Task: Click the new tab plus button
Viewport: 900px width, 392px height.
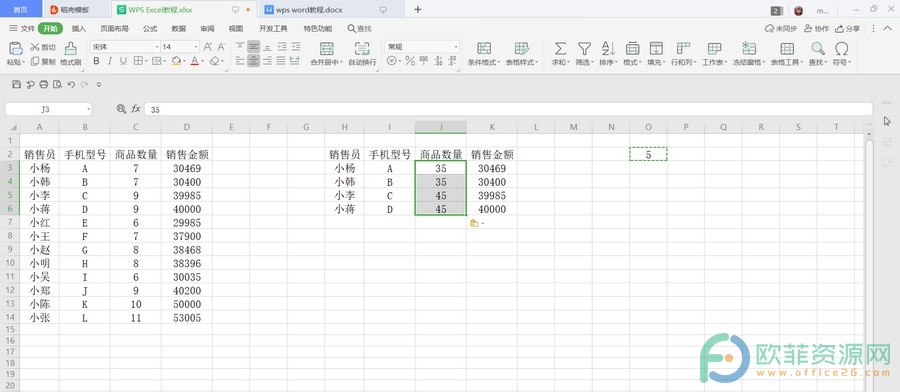Action: (x=418, y=9)
